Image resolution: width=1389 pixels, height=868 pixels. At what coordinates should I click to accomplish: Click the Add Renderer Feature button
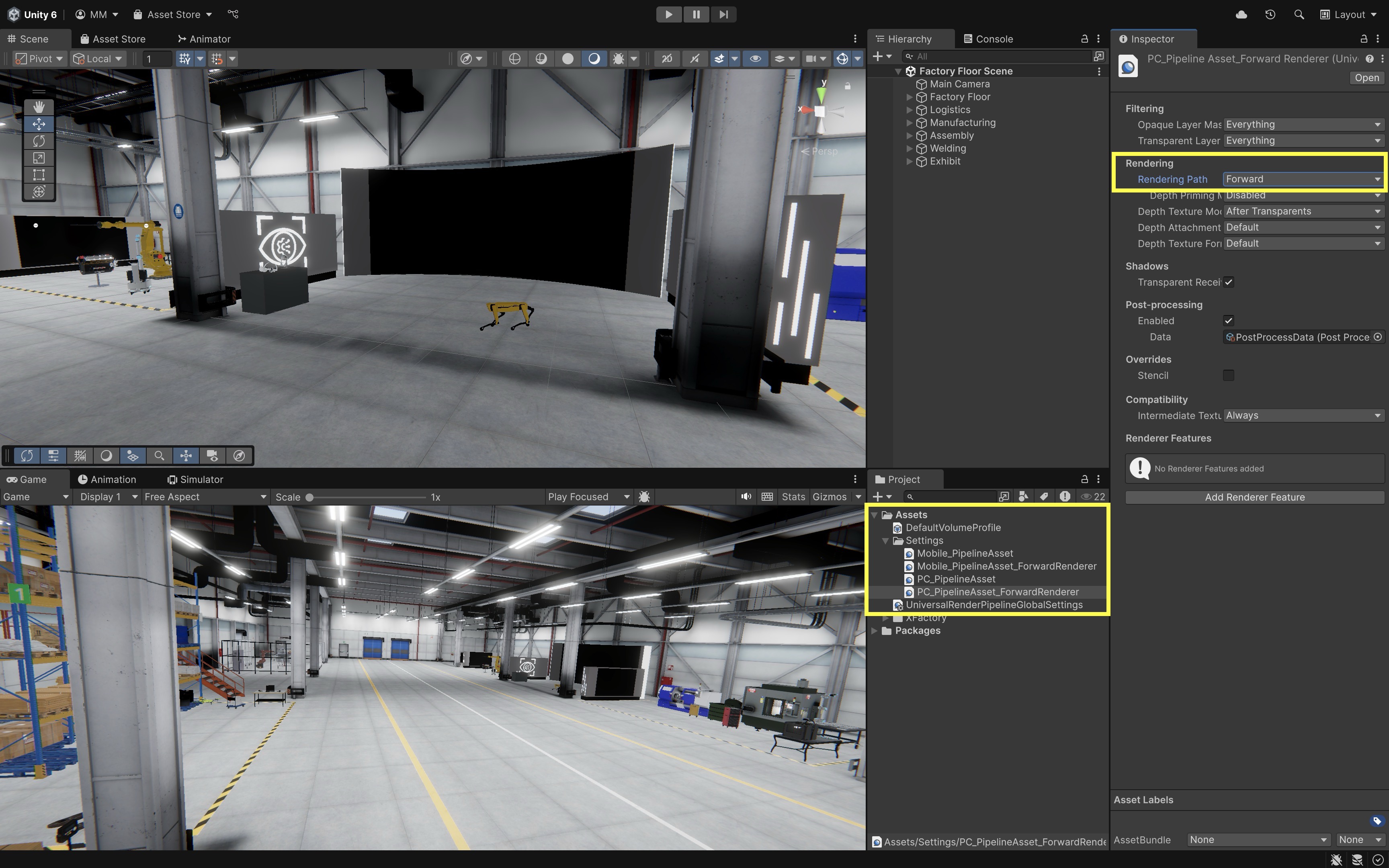click(x=1254, y=497)
